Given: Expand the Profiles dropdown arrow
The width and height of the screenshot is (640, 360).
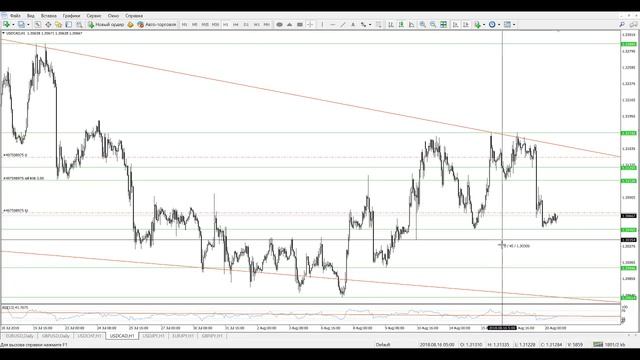Looking at the screenshot, I should point(28,24).
